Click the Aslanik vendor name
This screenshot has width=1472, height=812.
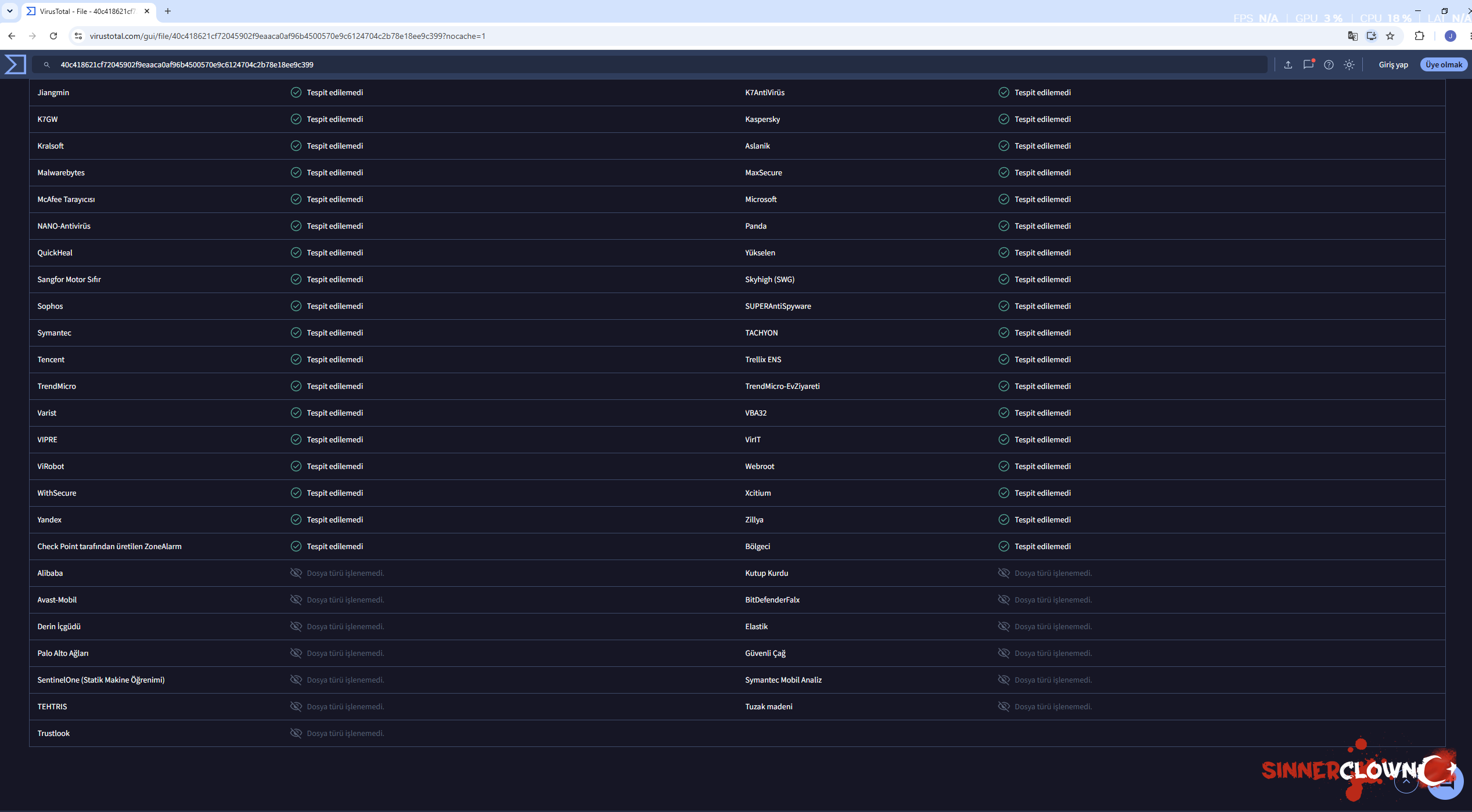pos(757,146)
